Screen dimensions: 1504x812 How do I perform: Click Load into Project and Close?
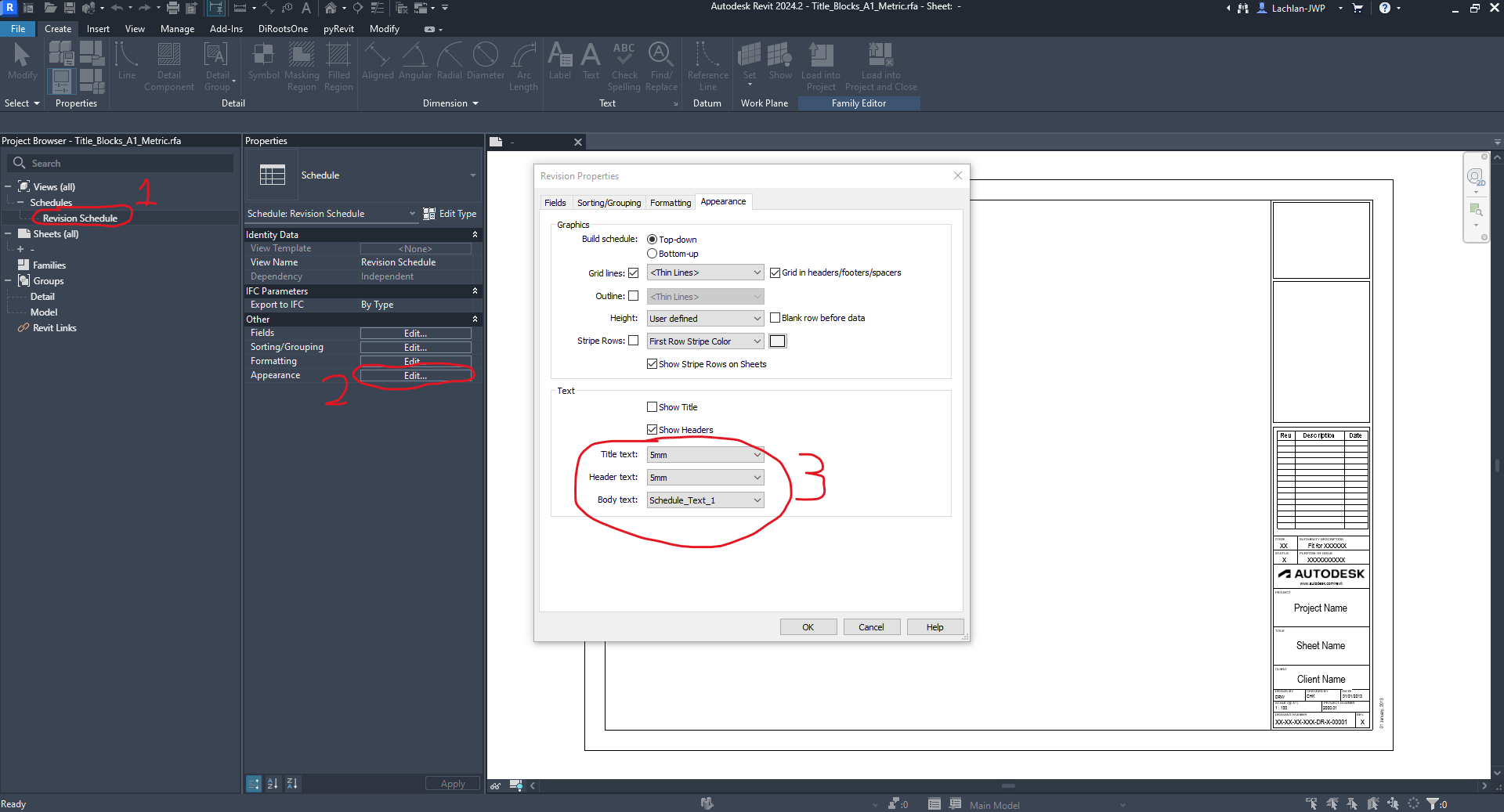pos(880,67)
